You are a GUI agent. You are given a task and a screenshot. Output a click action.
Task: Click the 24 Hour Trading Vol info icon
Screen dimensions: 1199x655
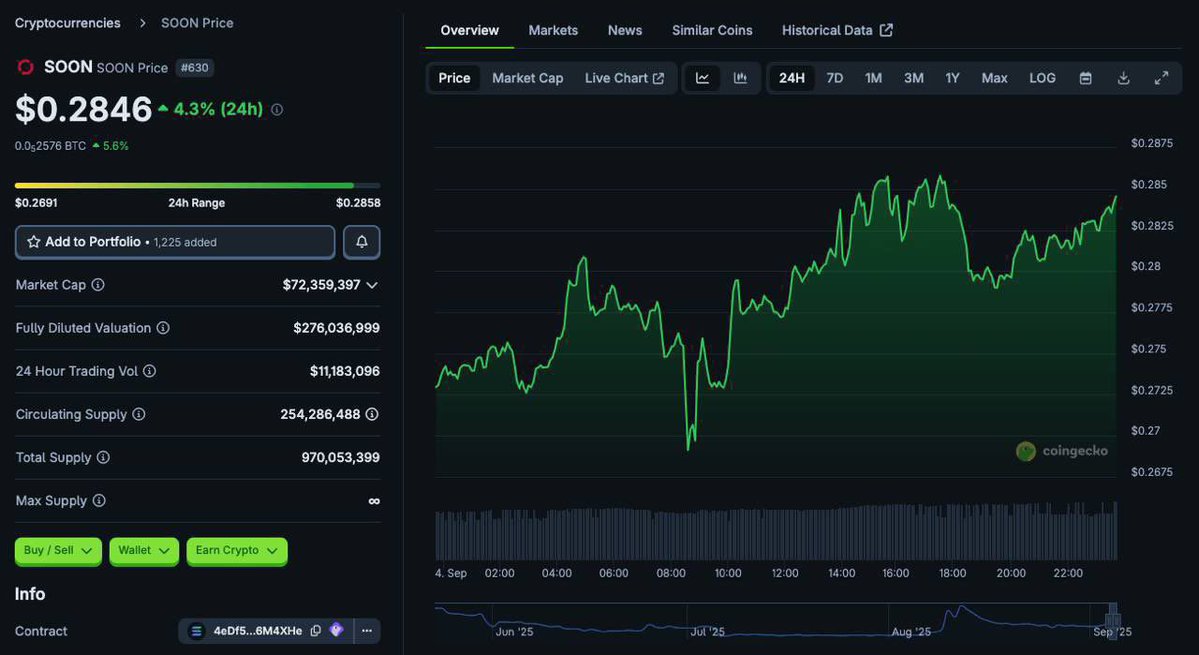tap(150, 371)
